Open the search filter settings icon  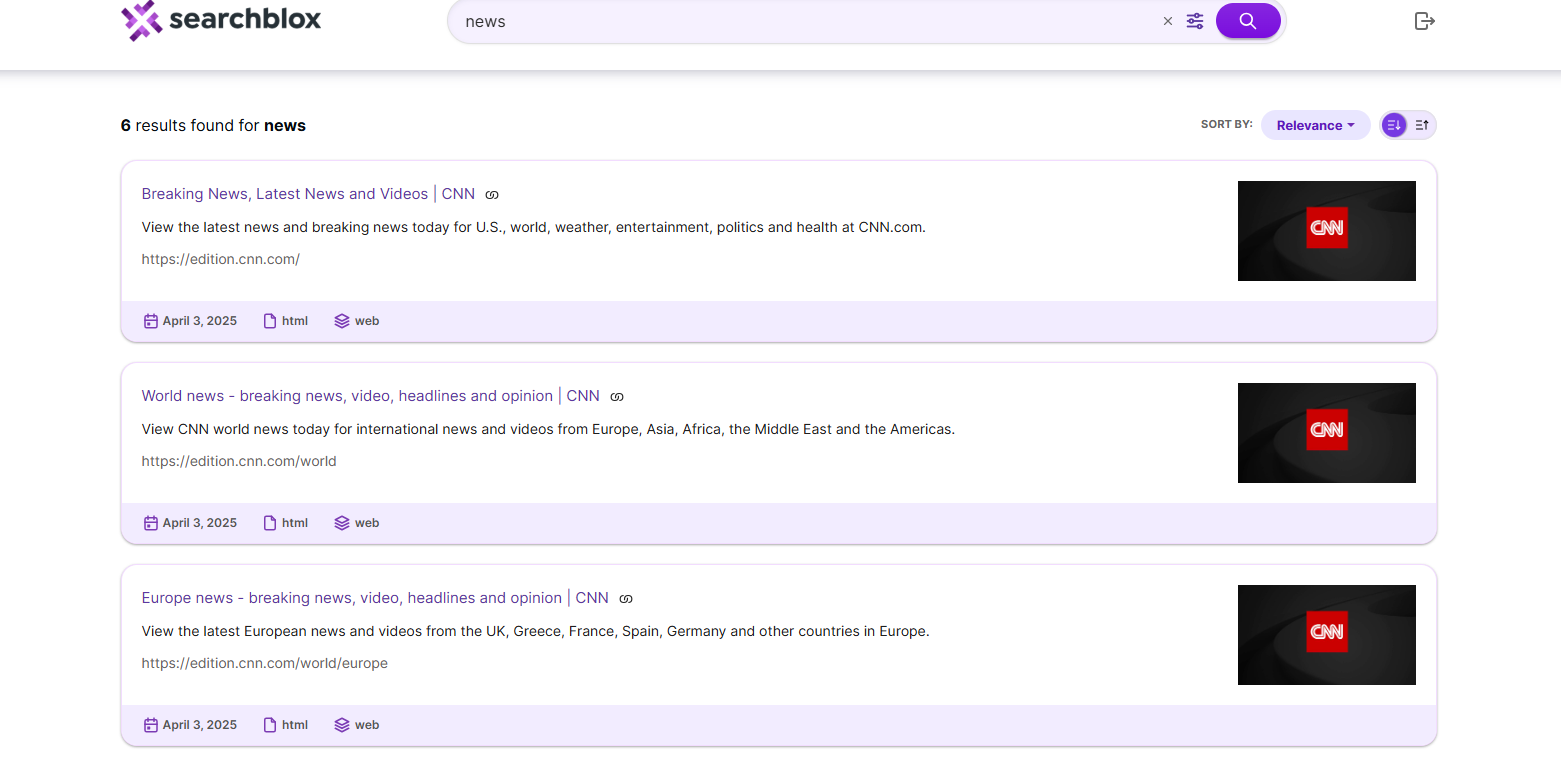click(1195, 21)
